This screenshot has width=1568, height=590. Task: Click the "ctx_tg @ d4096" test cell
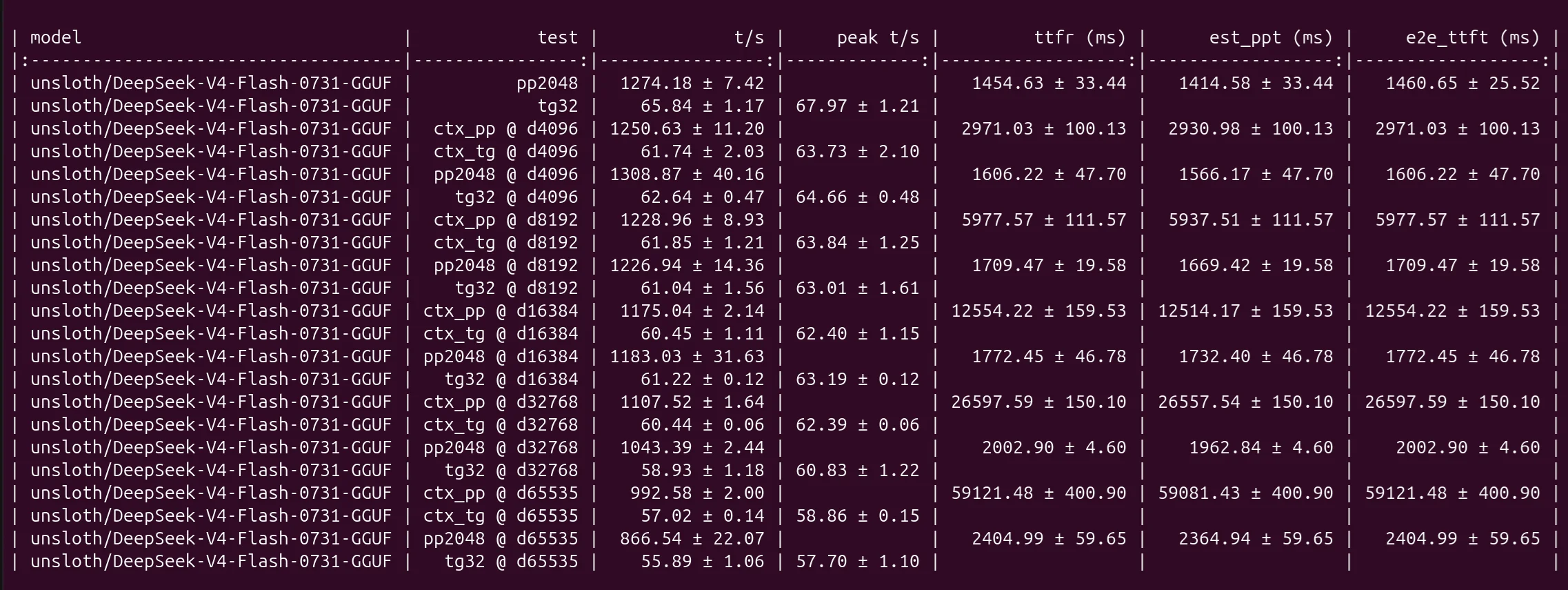(506, 151)
